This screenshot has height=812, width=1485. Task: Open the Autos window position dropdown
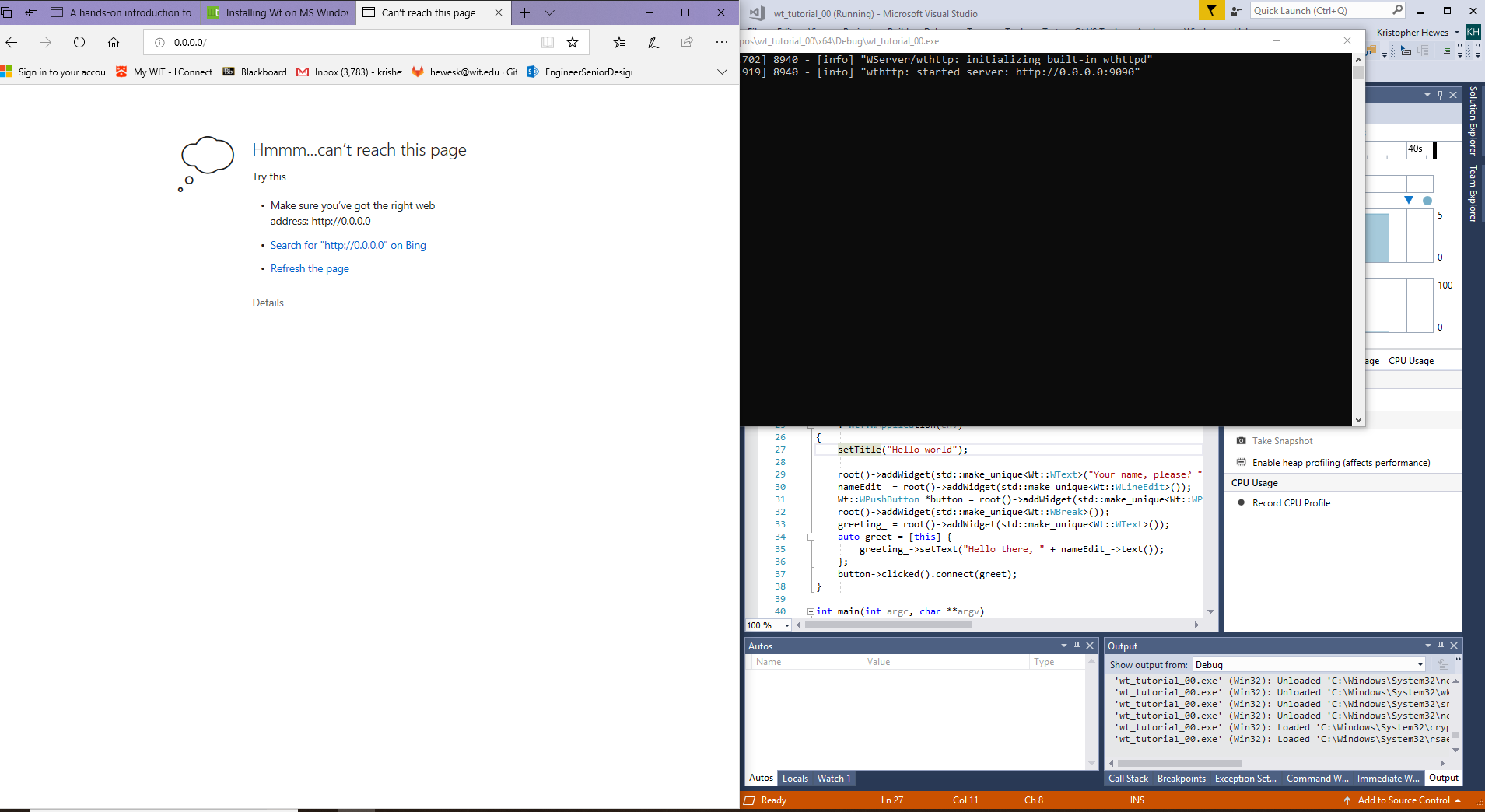[1063, 646]
